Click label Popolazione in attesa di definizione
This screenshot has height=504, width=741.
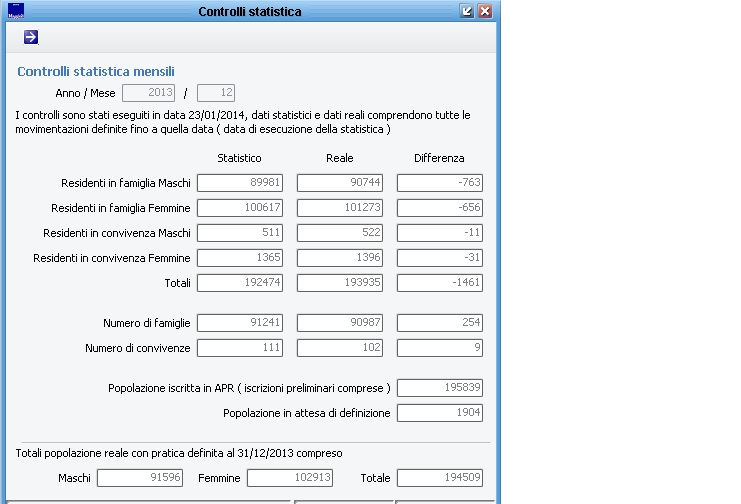coord(307,413)
